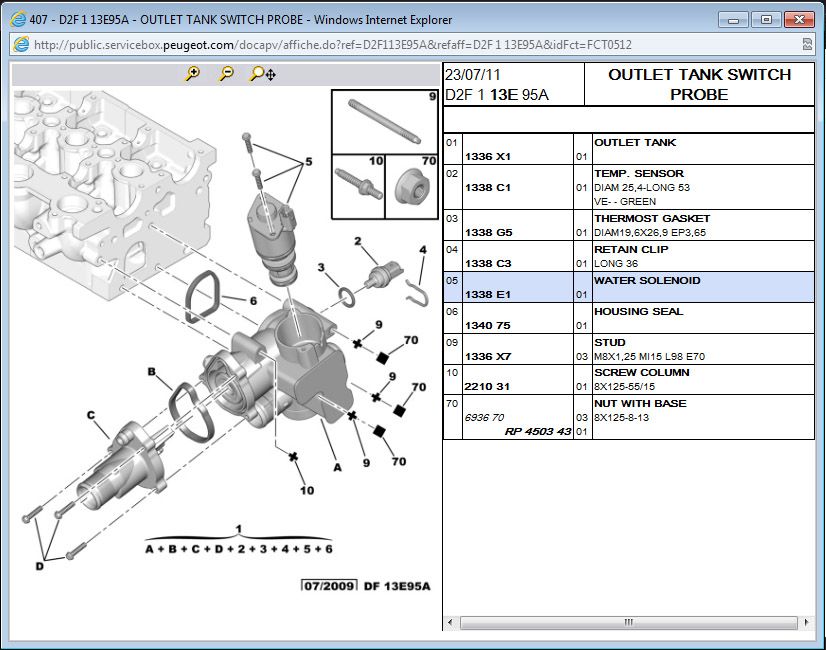Screen dimensions: 826x650
Task: Select the highlighted WATER SOLENOID row
Action: [629, 287]
